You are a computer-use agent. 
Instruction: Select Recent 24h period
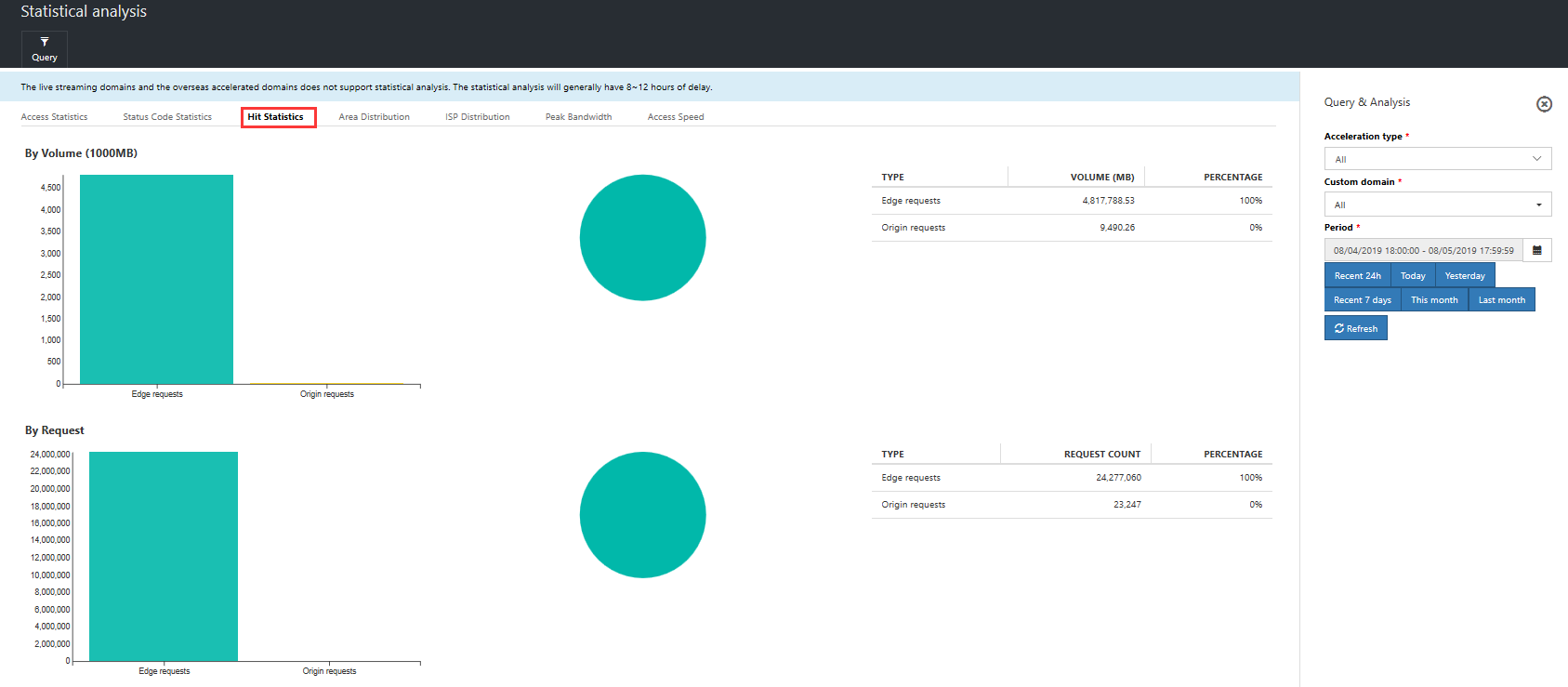(1357, 276)
